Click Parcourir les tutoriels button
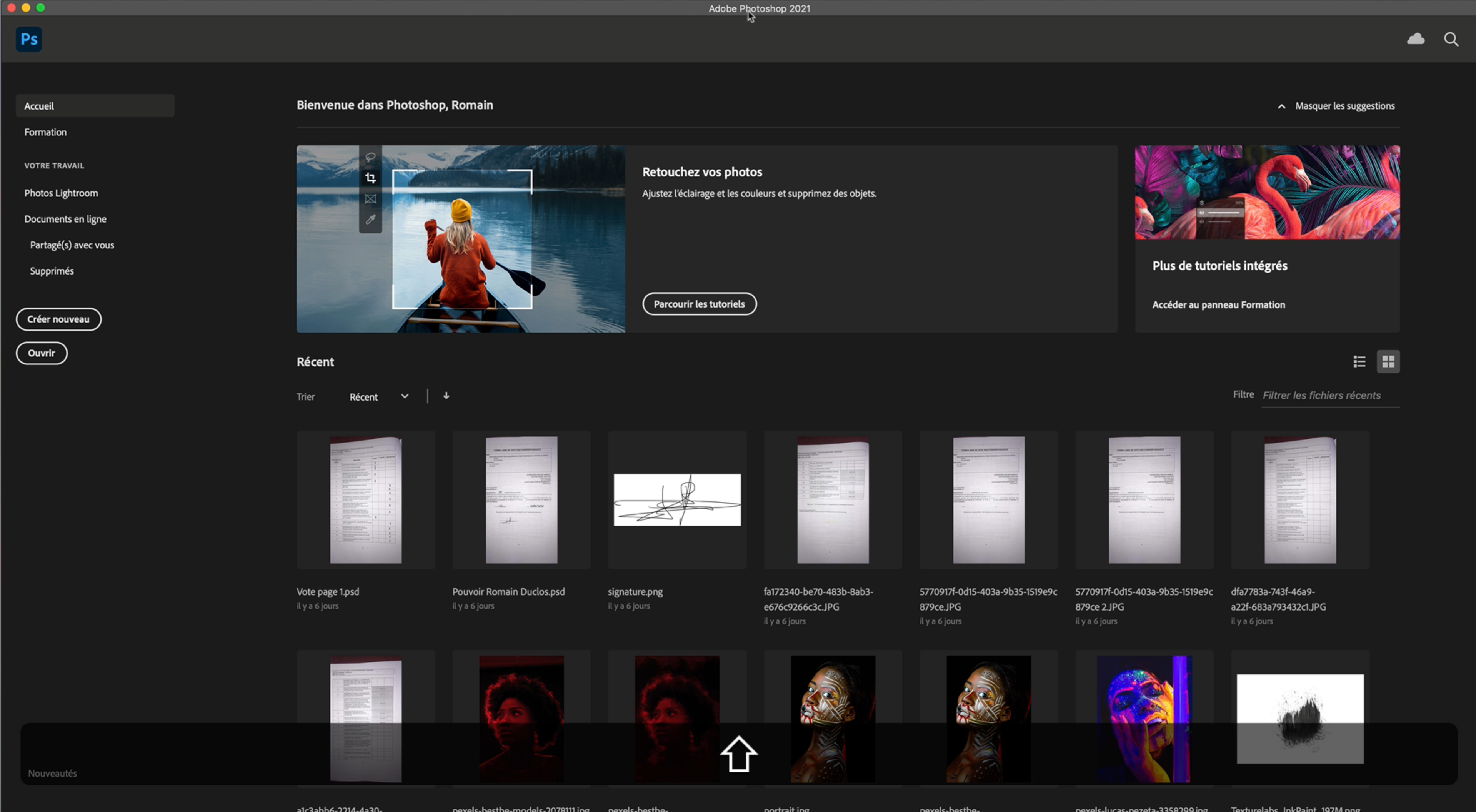 pos(699,304)
